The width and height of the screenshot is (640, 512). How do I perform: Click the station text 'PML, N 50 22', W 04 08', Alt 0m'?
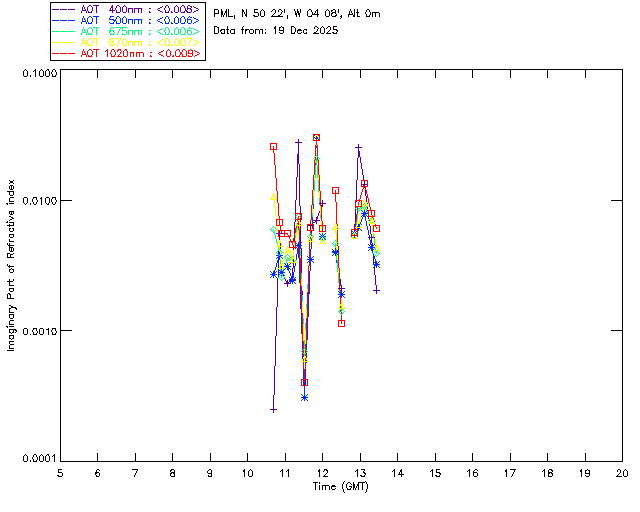pyautogui.click(x=297, y=14)
